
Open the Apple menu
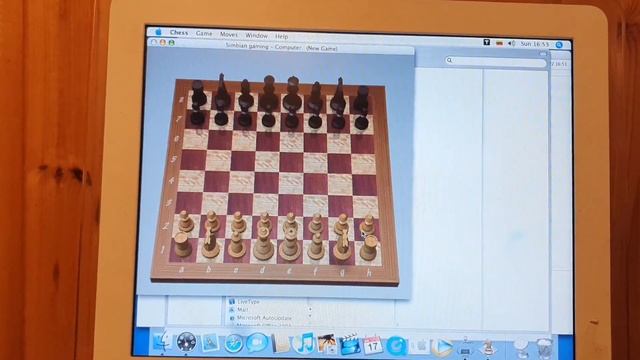(x=158, y=32)
